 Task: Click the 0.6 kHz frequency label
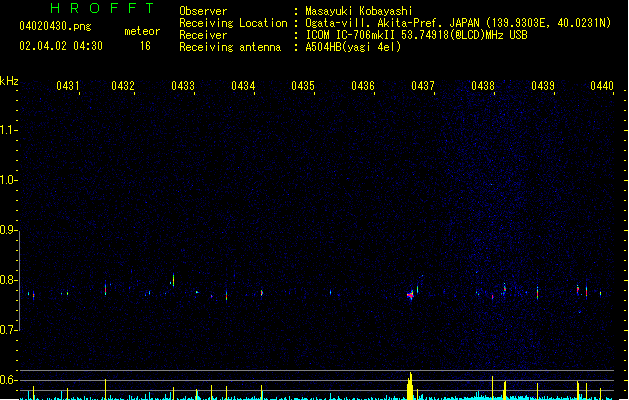pos(8,380)
